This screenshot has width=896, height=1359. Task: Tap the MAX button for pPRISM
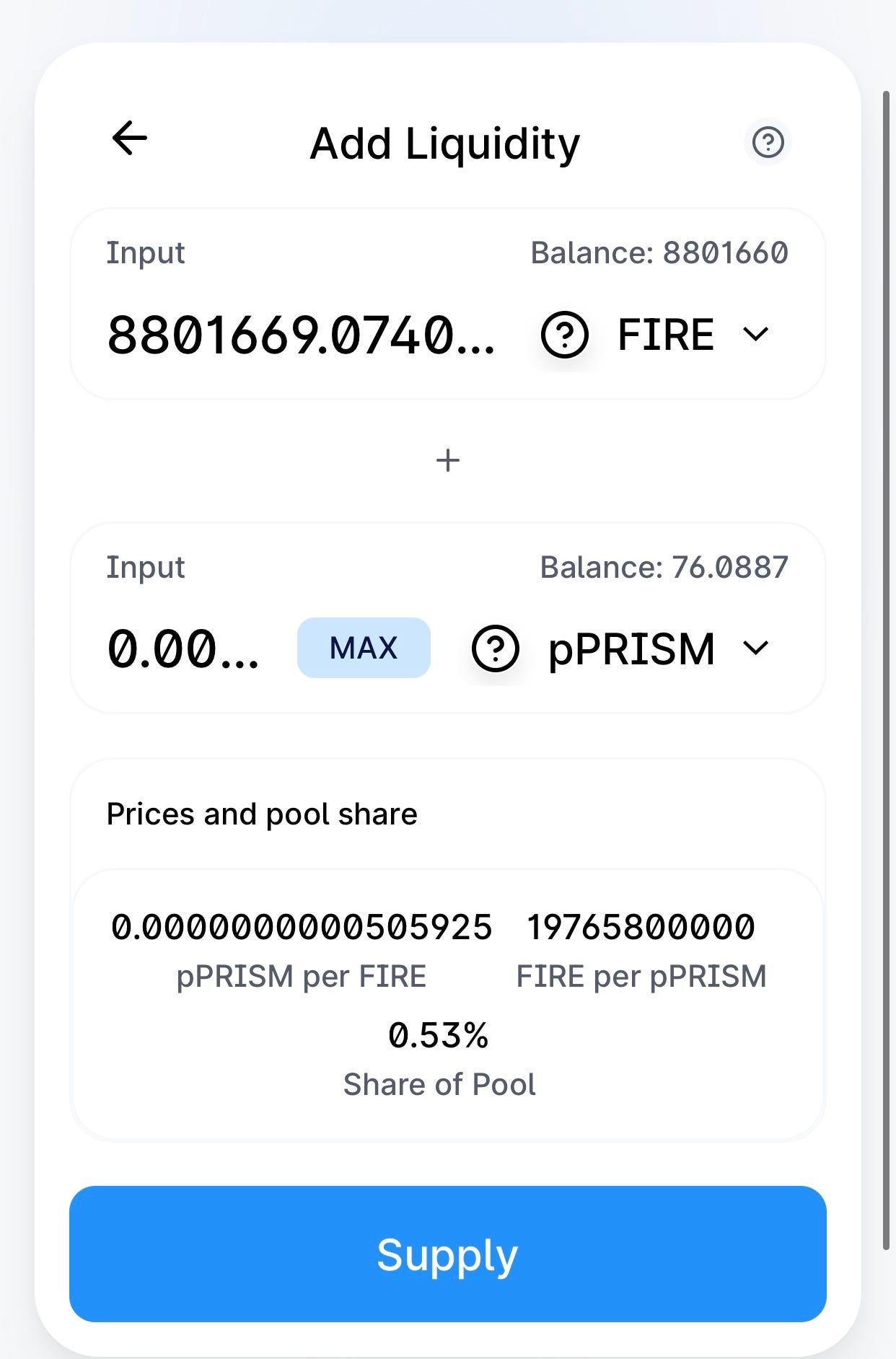click(x=364, y=648)
